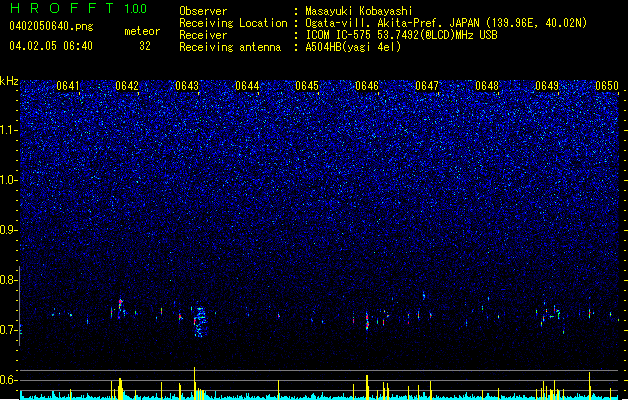Click the large meteor echo cluster near 0643
The image size is (629, 400).
click(x=200, y=322)
